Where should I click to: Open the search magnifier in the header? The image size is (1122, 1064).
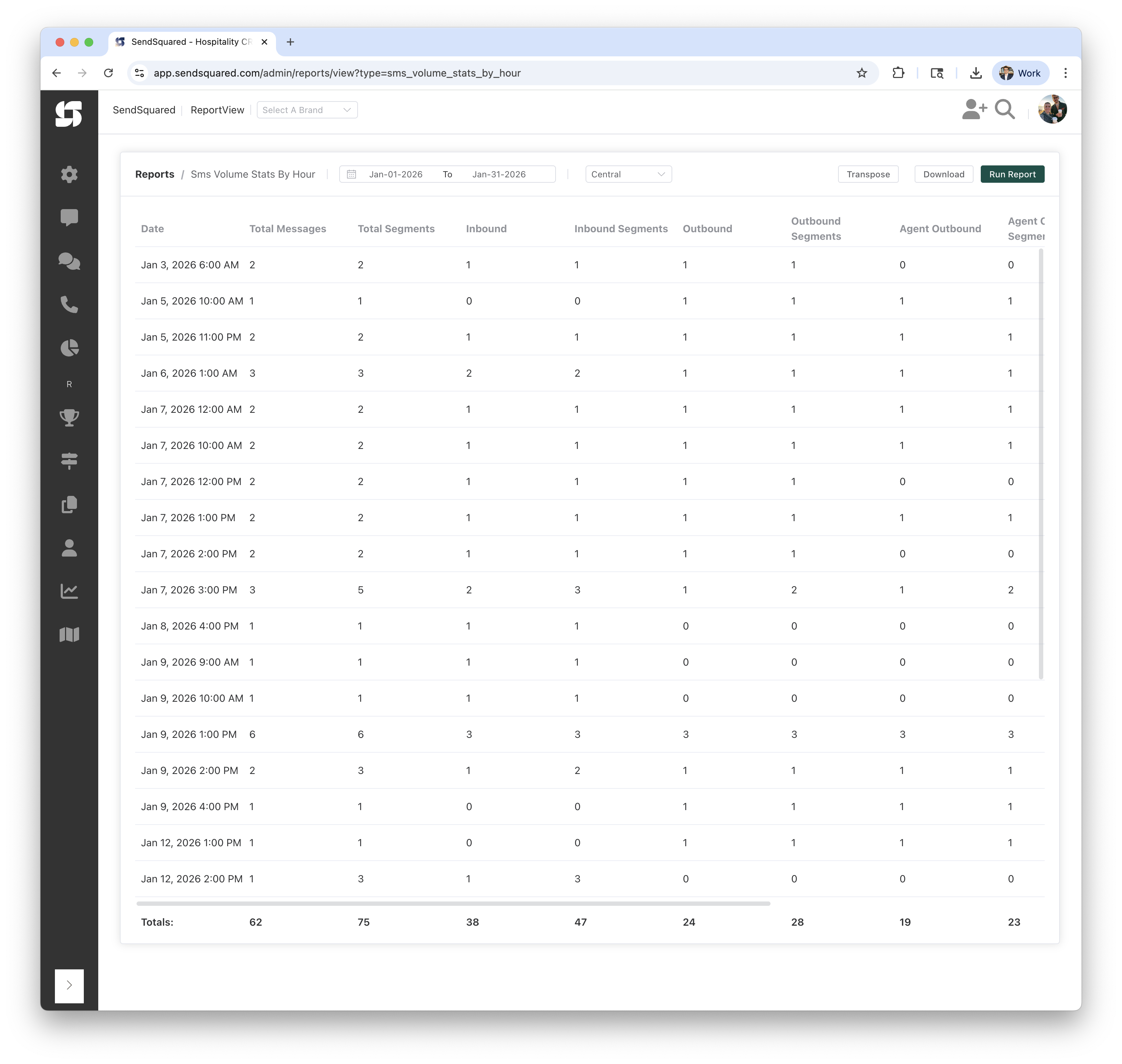[1005, 109]
